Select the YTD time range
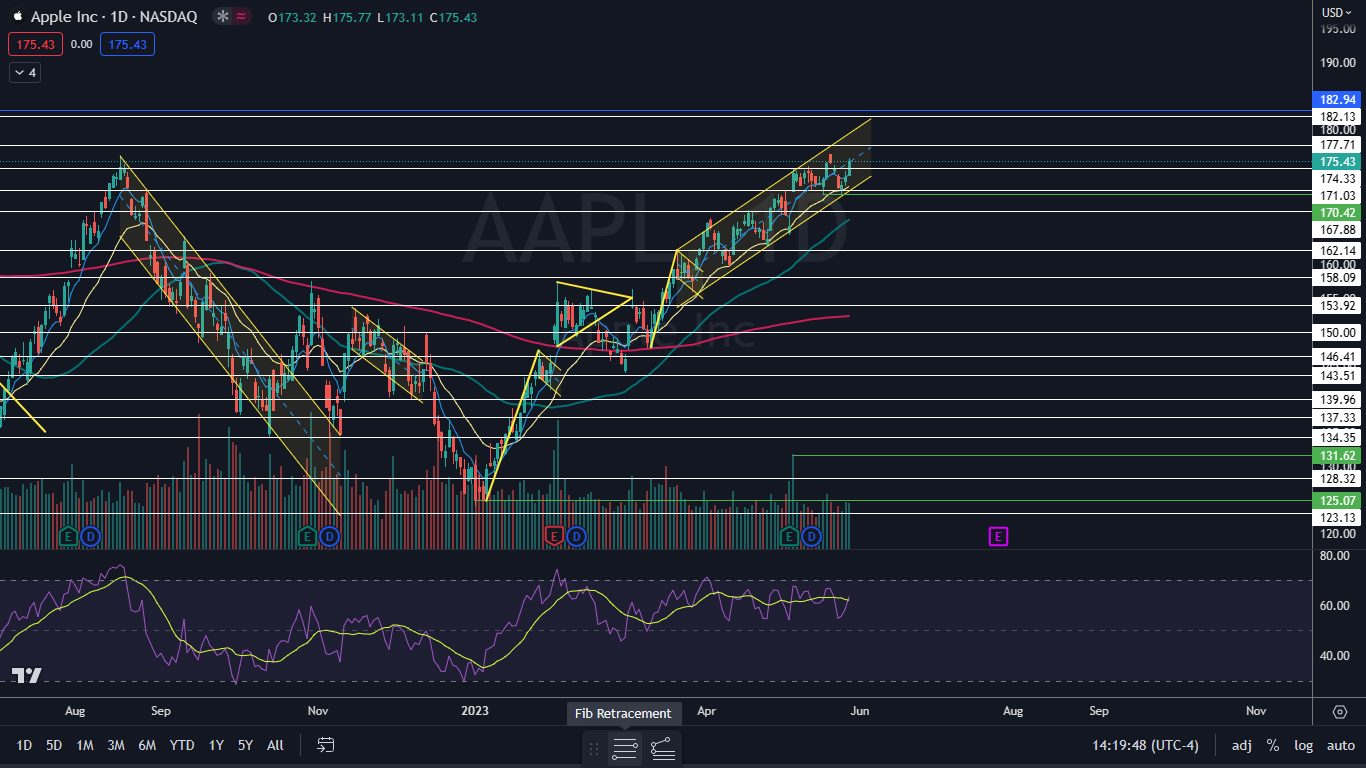 182,745
